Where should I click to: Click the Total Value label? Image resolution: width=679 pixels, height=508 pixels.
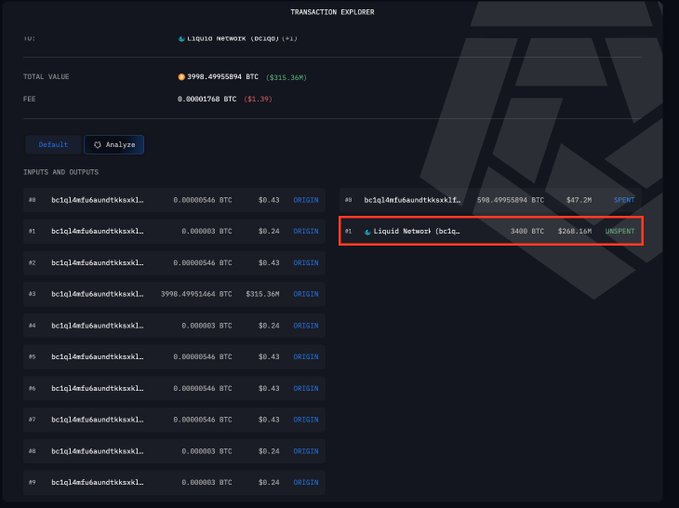tap(46, 77)
